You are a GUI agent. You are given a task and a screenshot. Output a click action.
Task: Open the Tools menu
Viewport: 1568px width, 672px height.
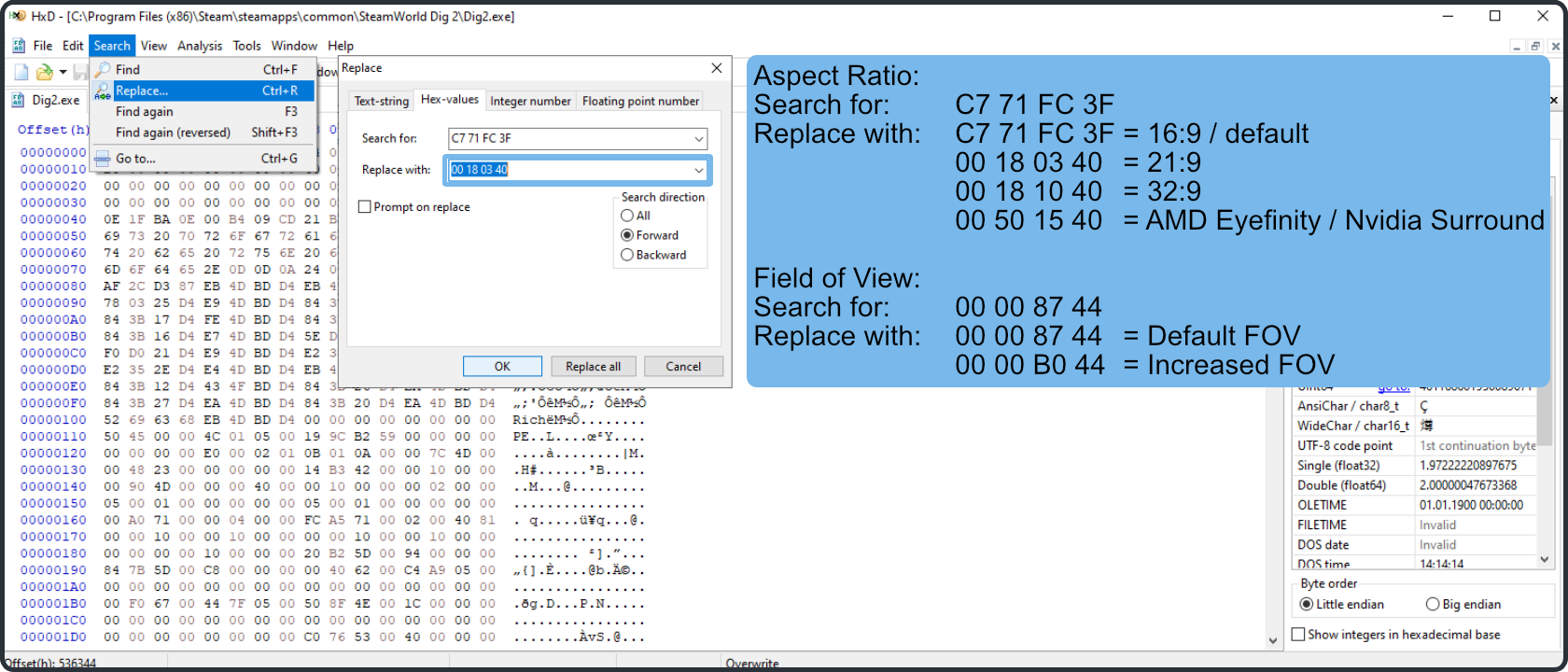(x=246, y=46)
